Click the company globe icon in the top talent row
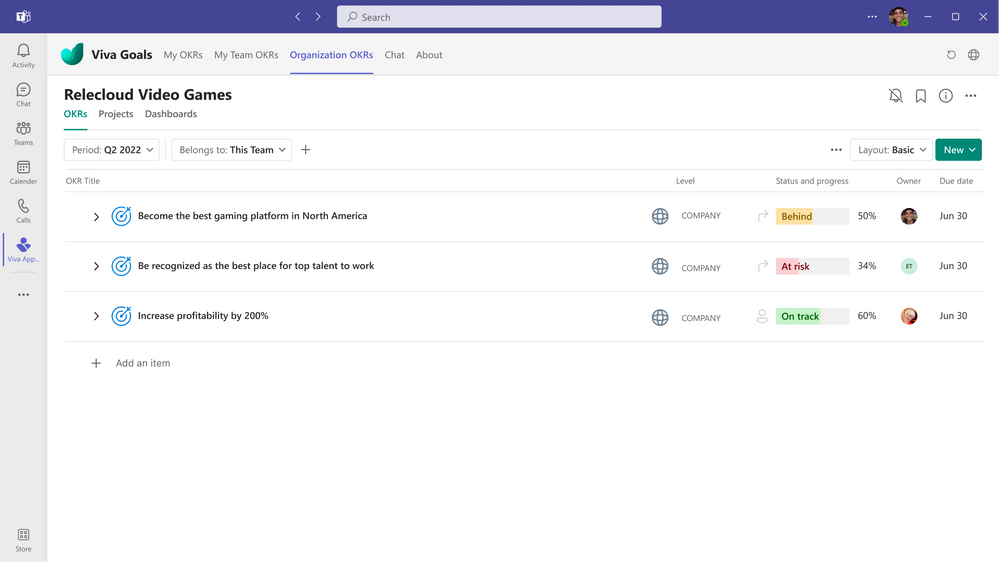 point(660,266)
